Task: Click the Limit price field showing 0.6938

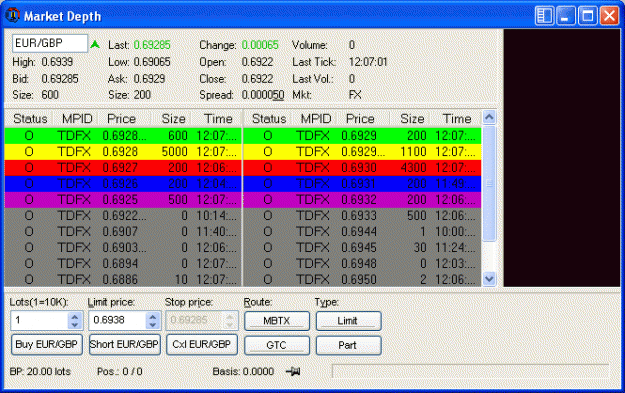Action: 118,320
